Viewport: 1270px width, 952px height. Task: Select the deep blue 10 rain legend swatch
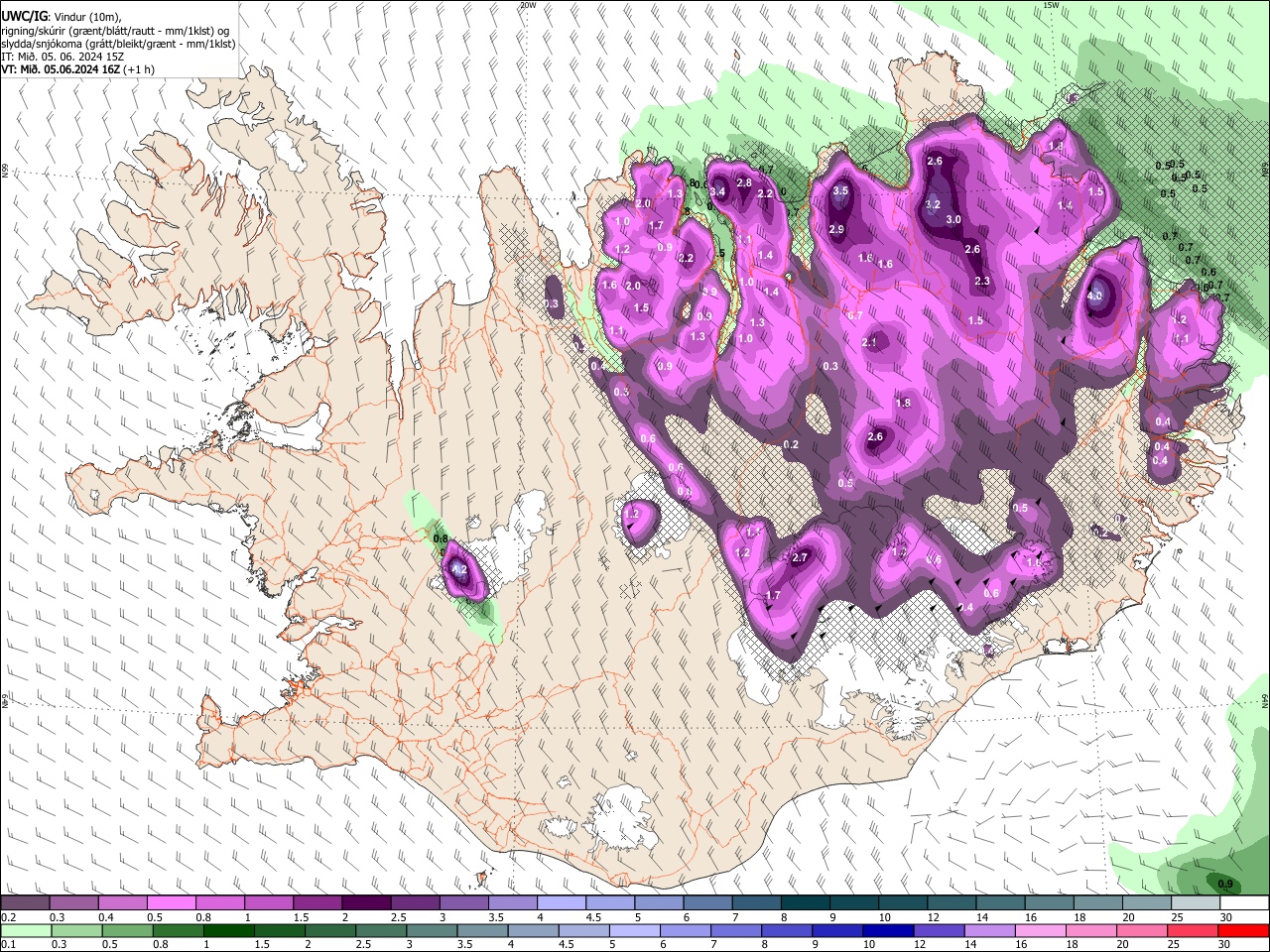886,931
